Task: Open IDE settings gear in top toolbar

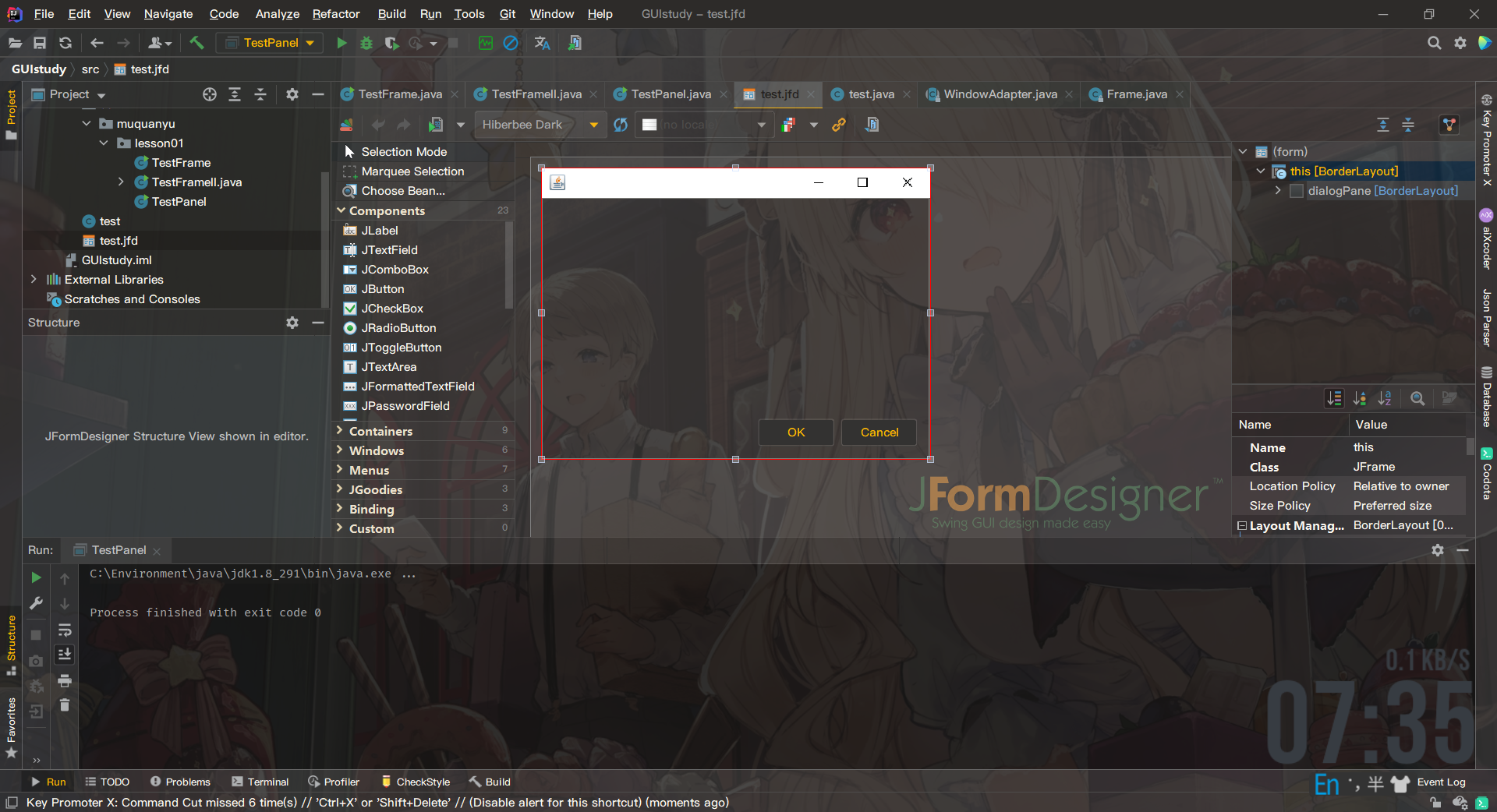Action: tap(1460, 43)
